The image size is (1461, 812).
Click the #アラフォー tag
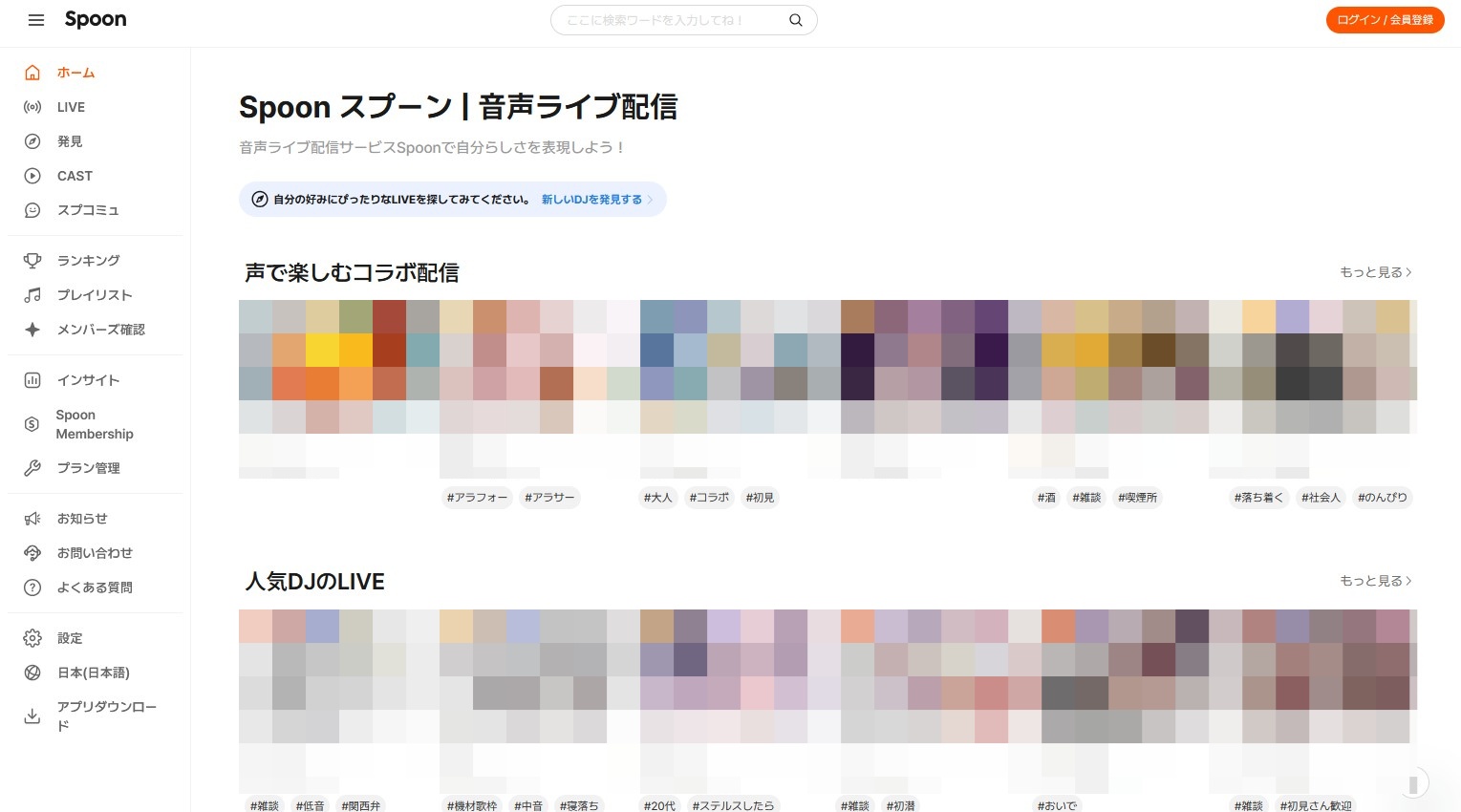click(x=477, y=498)
